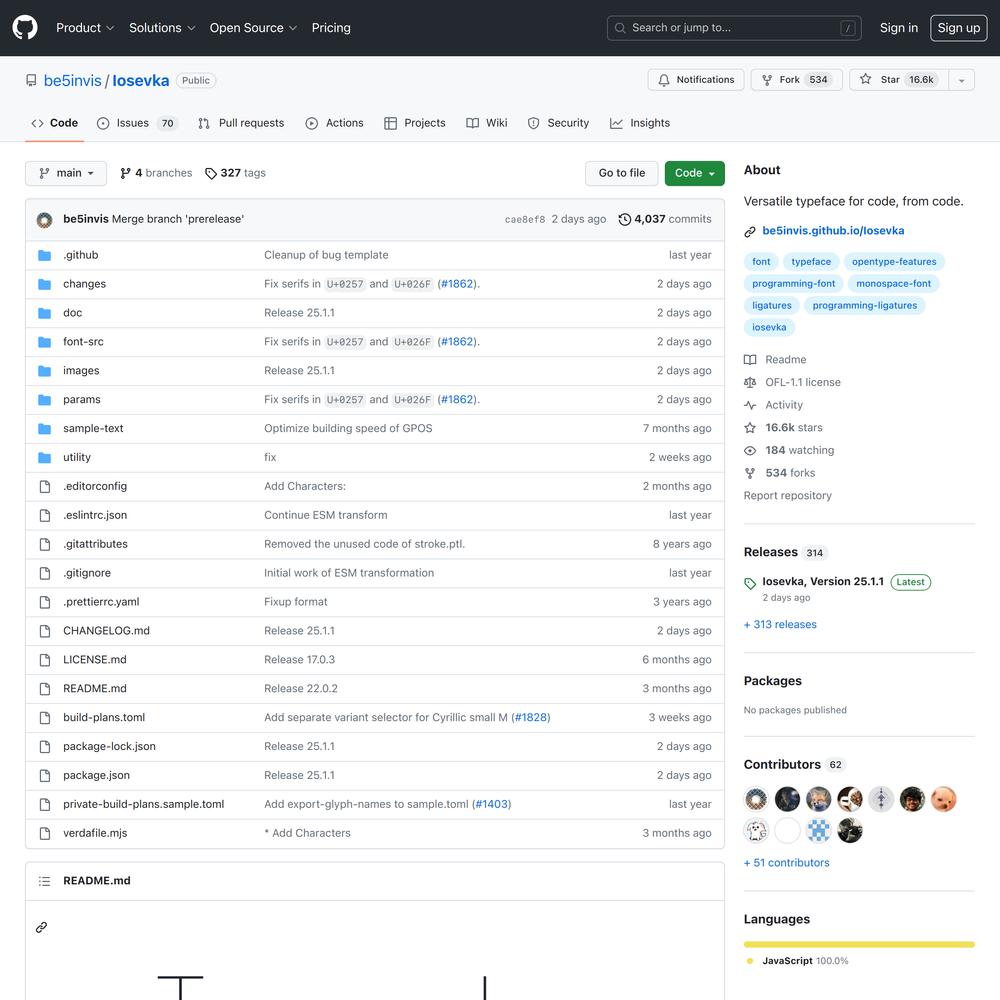Screen dimensions: 1000x1000
Task: Open the private-build-plans.sample.toml file
Action: coord(143,804)
